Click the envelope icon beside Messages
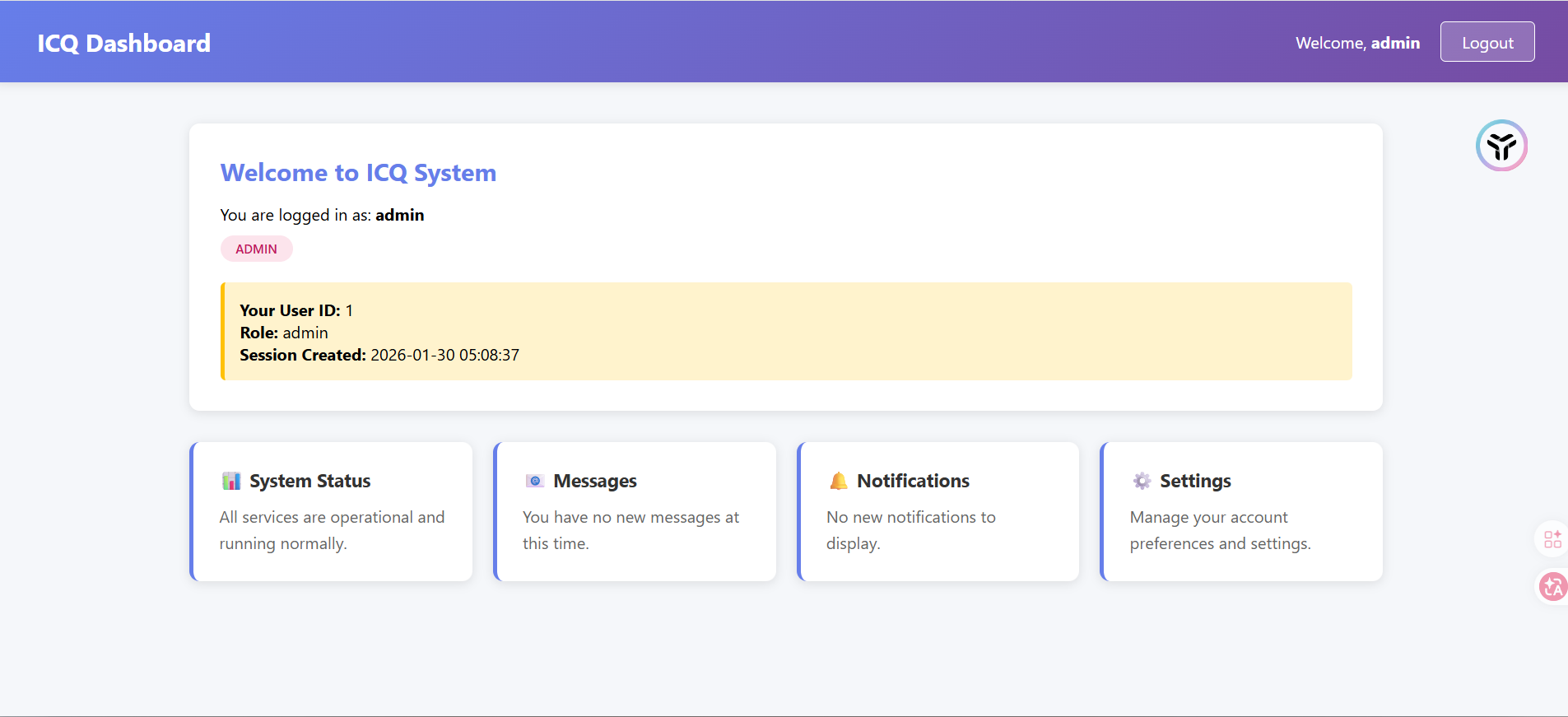Viewport: 1568px width, 717px height. click(x=535, y=481)
